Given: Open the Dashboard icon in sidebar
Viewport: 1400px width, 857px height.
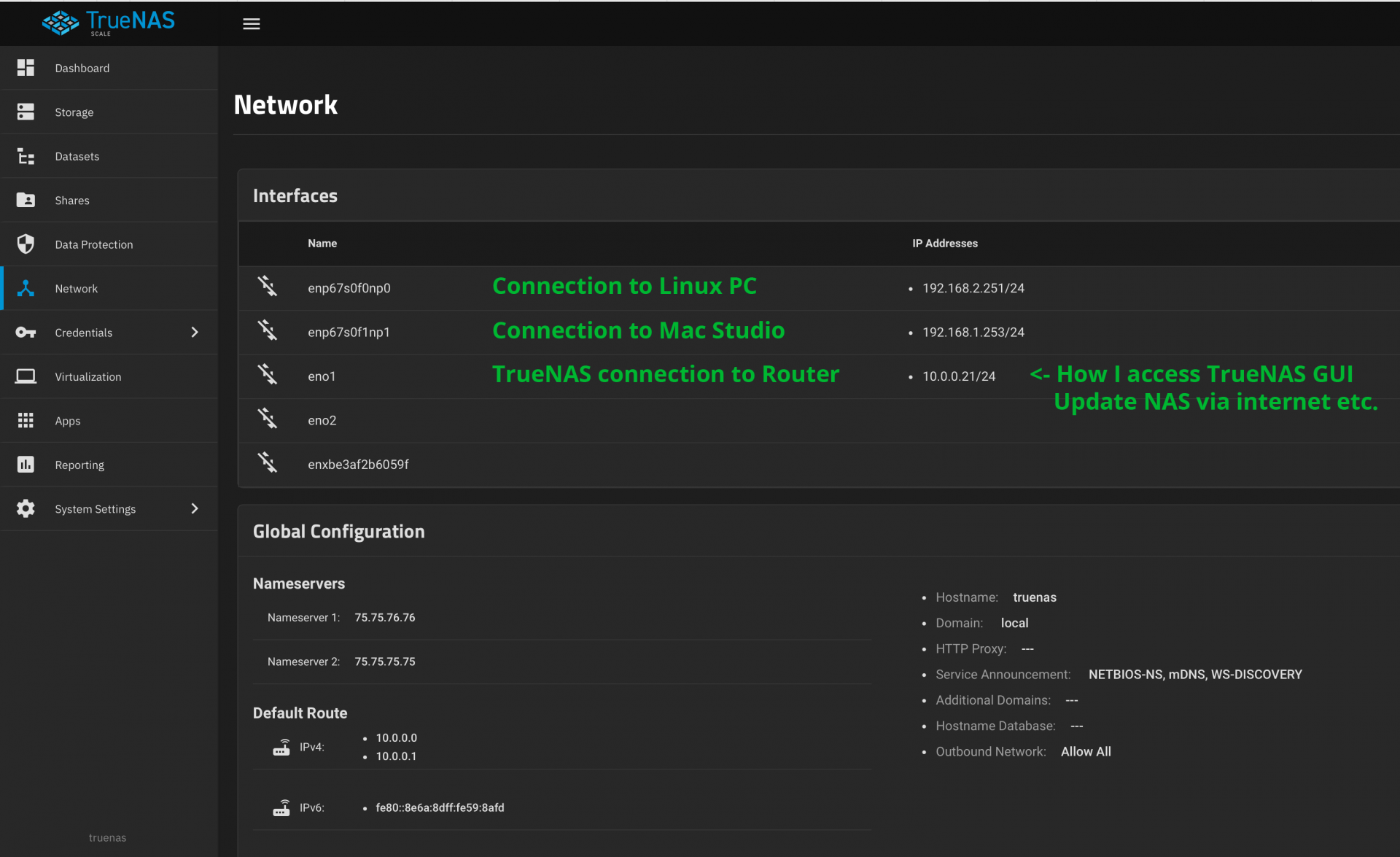Looking at the screenshot, I should point(26,68).
